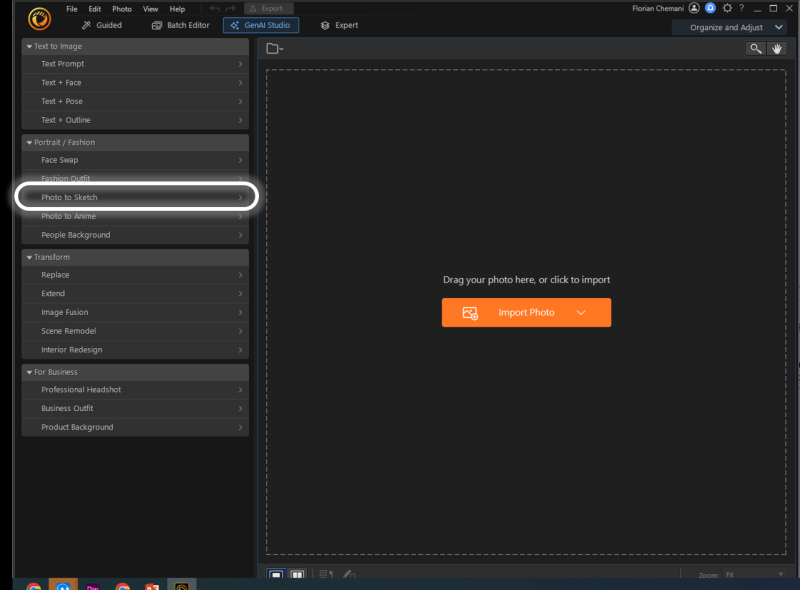Image resolution: width=800 pixels, height=590 pixels.
Task: Click the GenAI Studio sparkle icon
Action: (x=235, y=25)
